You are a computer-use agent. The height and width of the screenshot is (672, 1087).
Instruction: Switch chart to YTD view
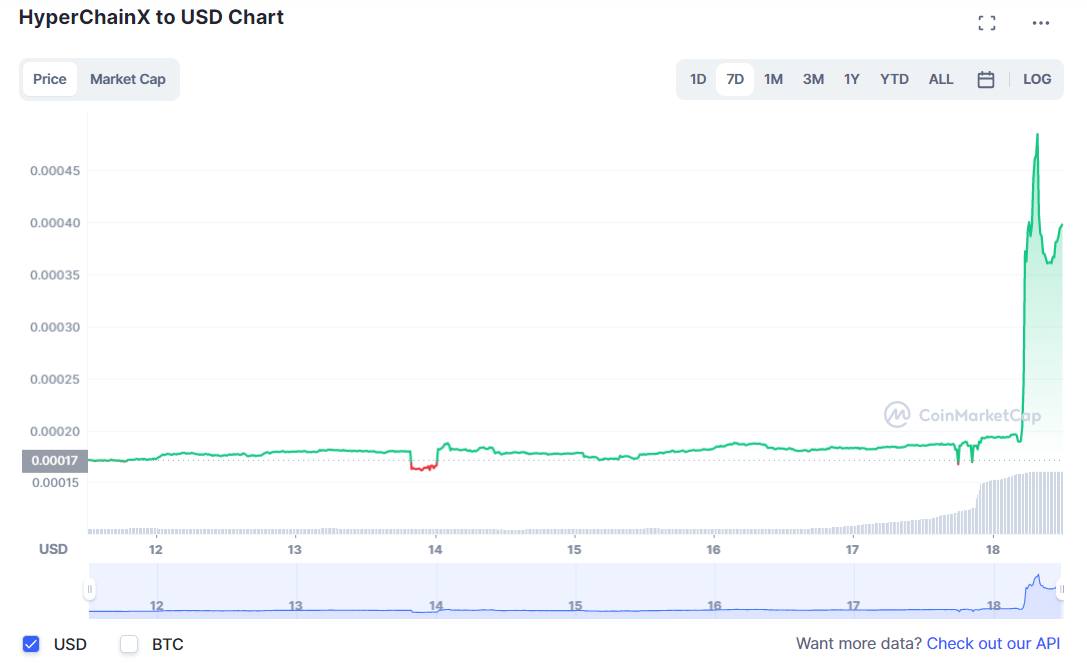(894, 78)
